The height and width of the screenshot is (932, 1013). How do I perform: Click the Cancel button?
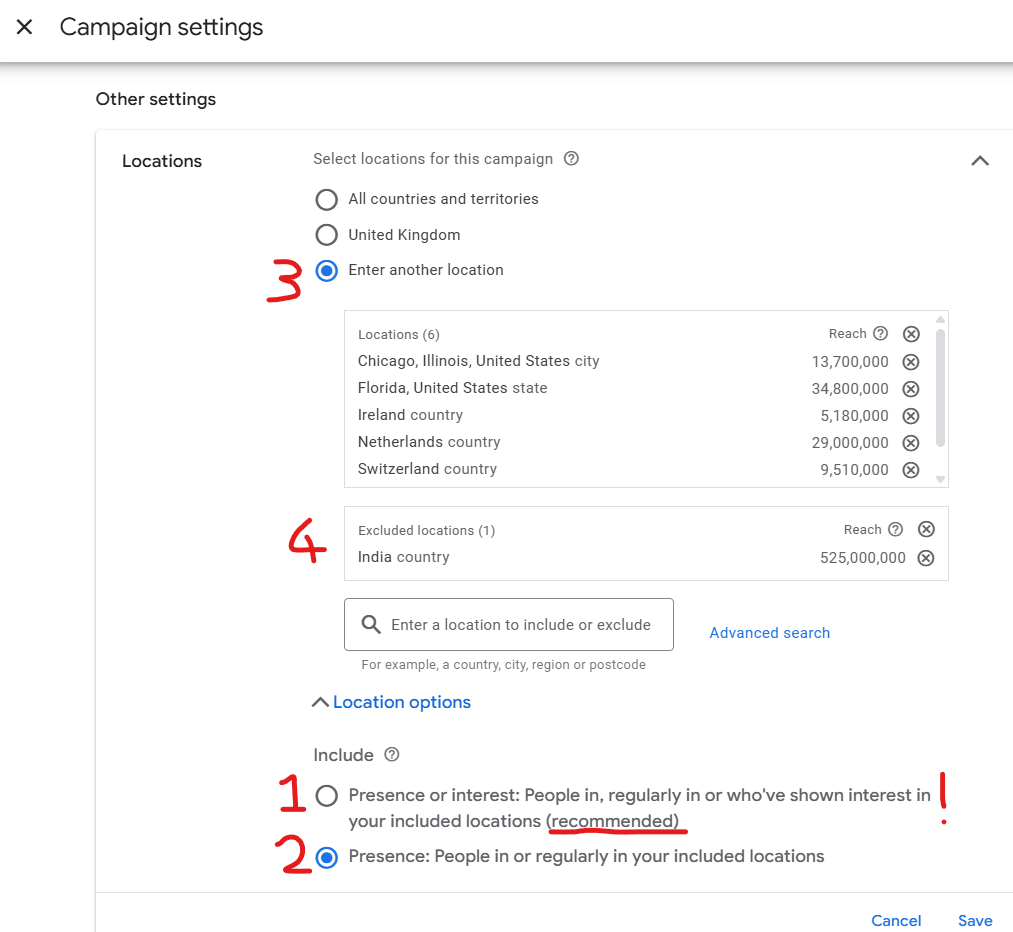point(896,920)
